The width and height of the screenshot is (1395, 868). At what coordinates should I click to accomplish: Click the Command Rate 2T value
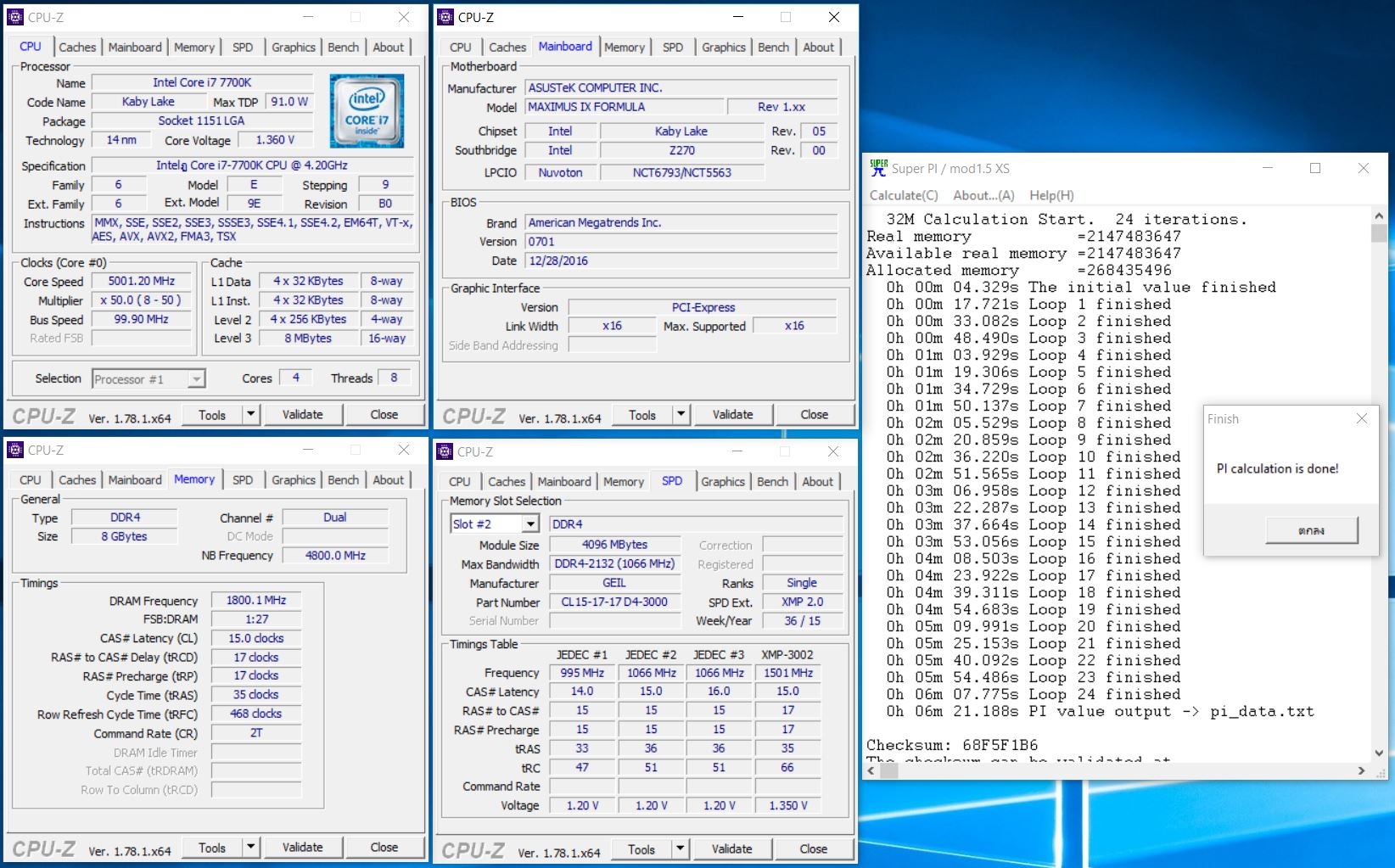click(x=256, y=733)
